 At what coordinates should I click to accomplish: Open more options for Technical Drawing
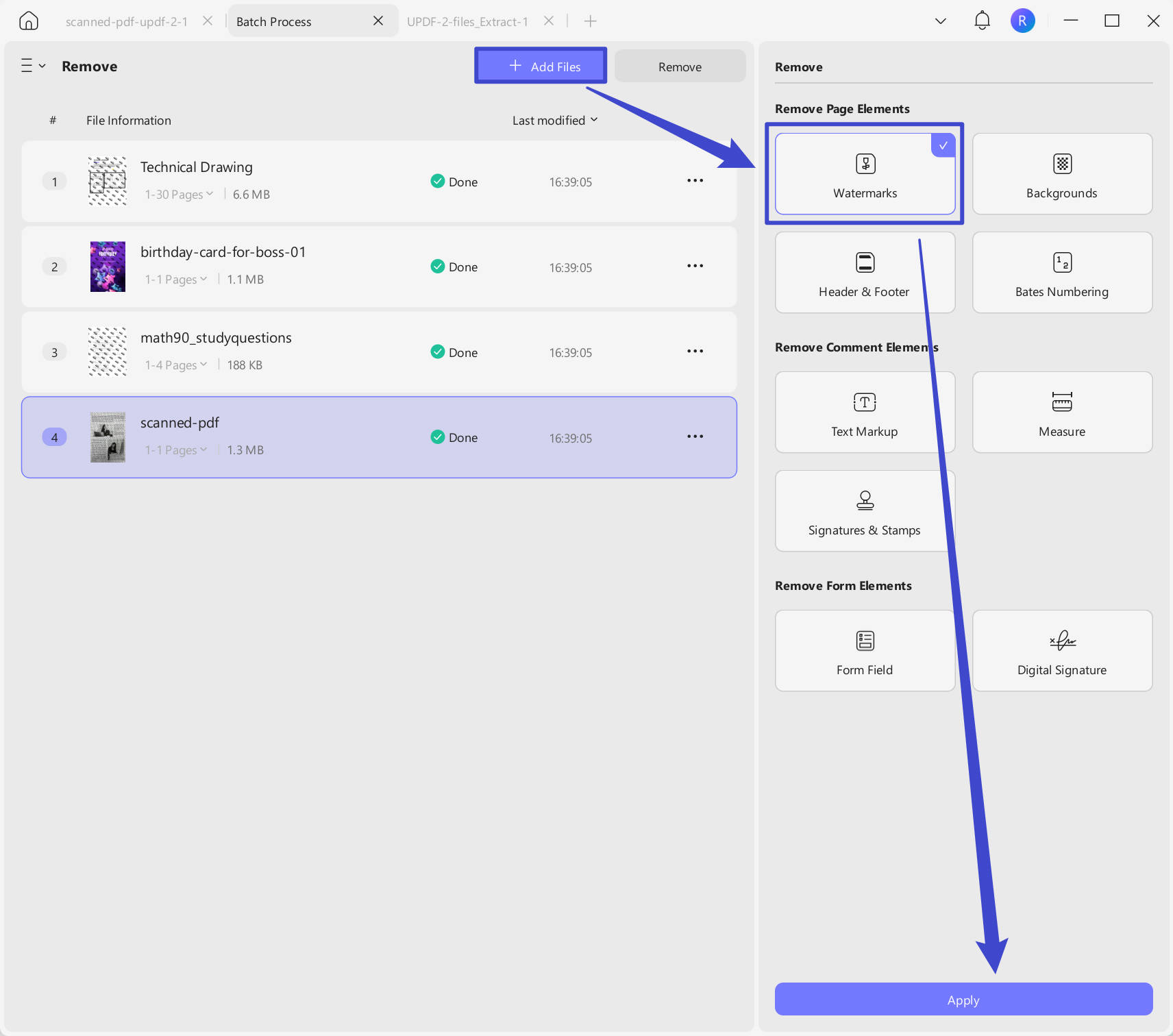(695, 181)
